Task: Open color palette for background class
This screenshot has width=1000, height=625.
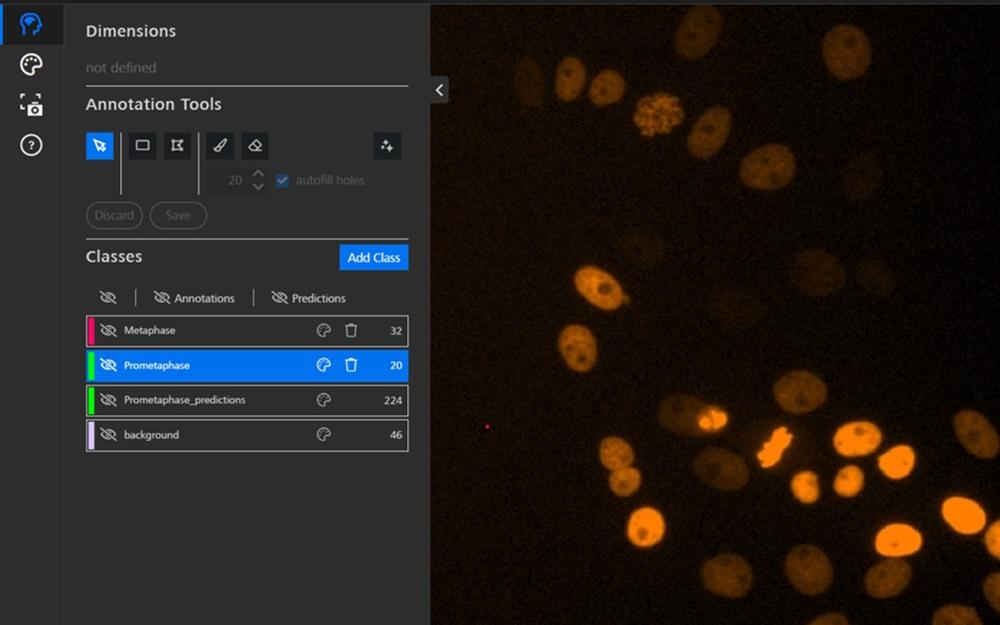Action: 323,435
